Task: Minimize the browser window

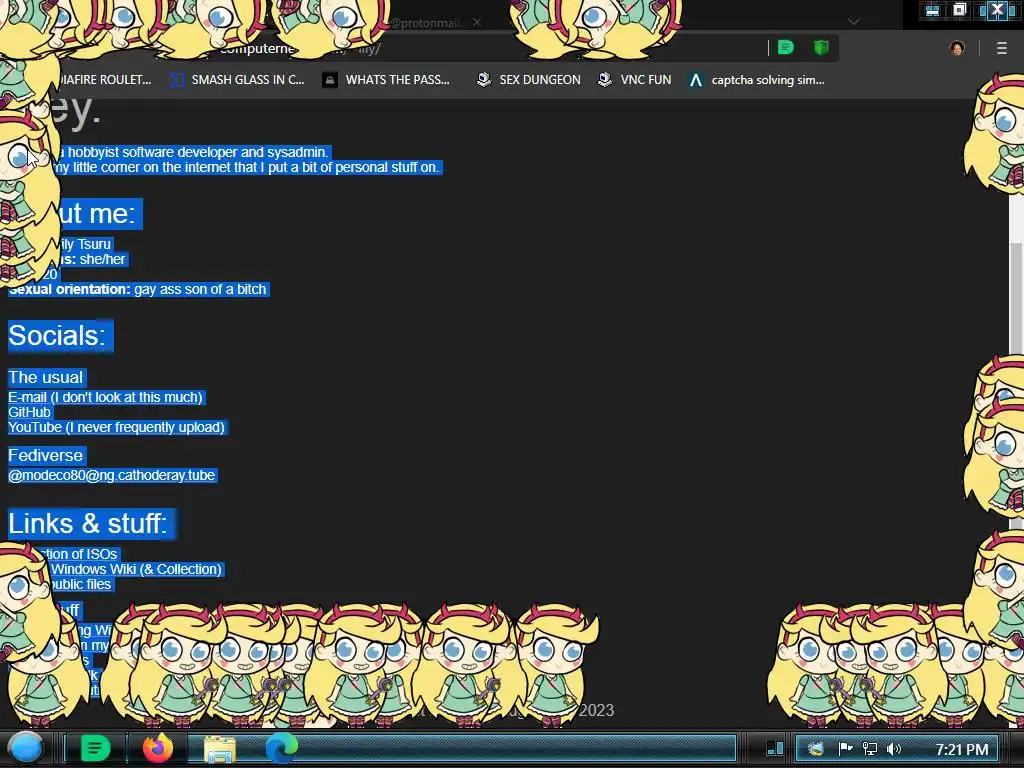Action: [x=932, y=10]
